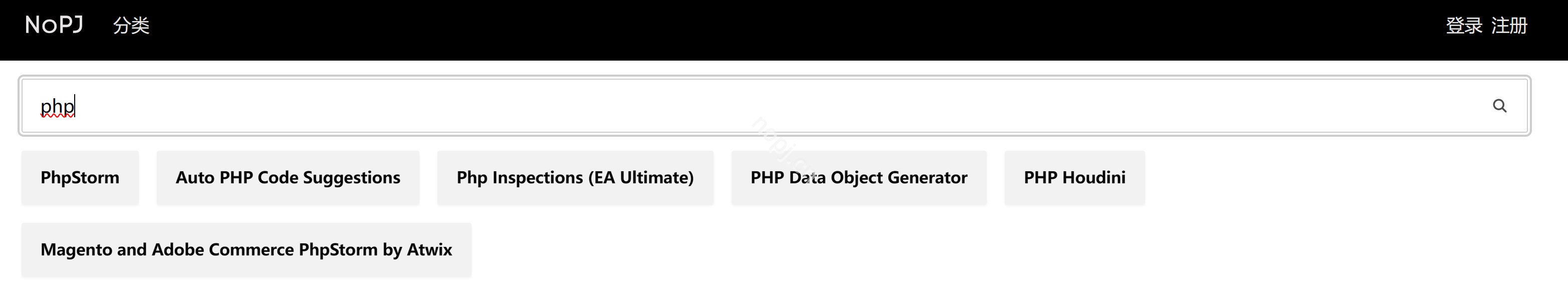The width and height of the screenshot is (1568, 298).
Task: Click the magnifier search icon
Action: click(x=1499, y=106)
